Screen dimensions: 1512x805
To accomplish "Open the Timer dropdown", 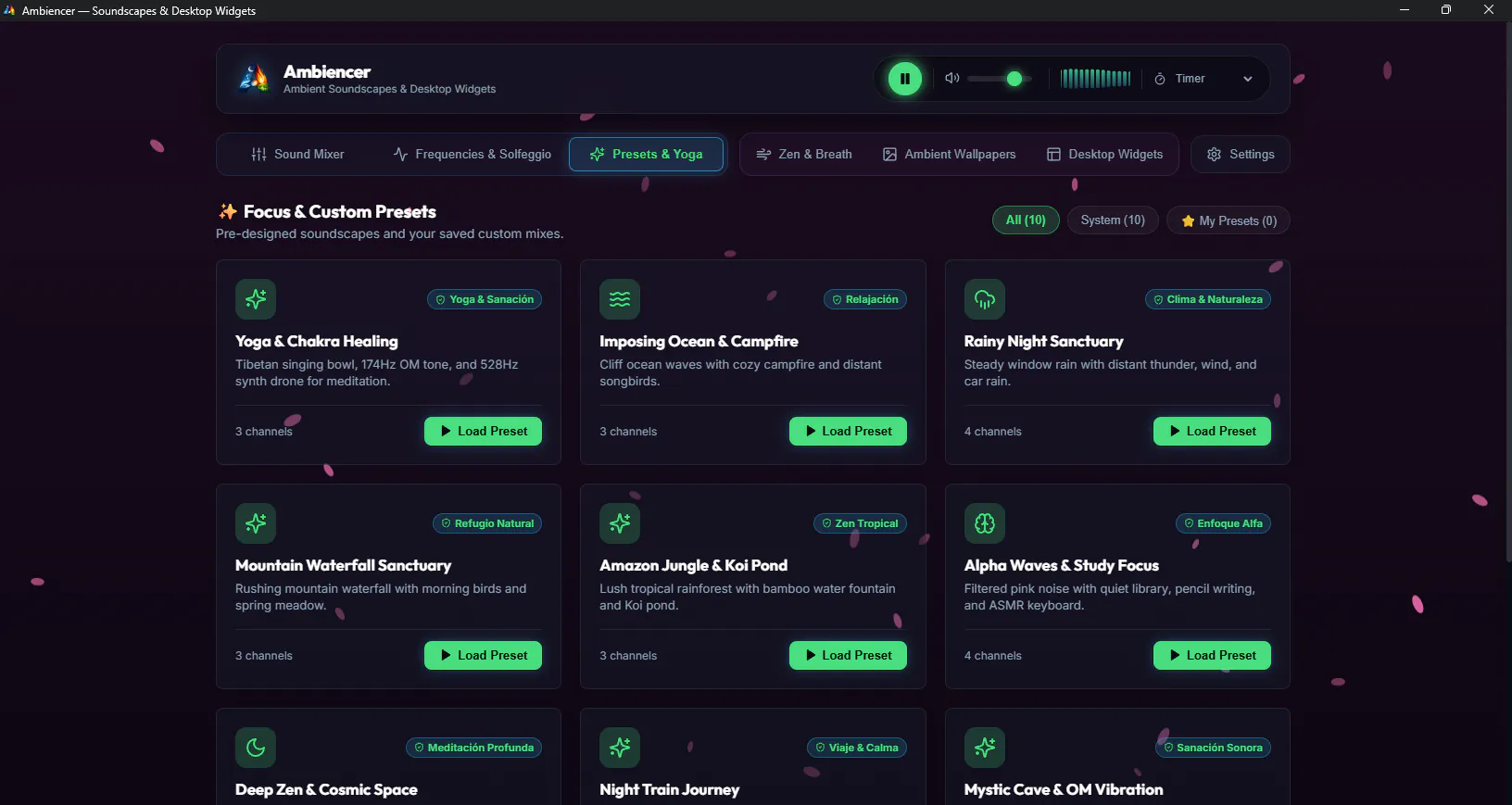I will click(x=1203, y=79).
